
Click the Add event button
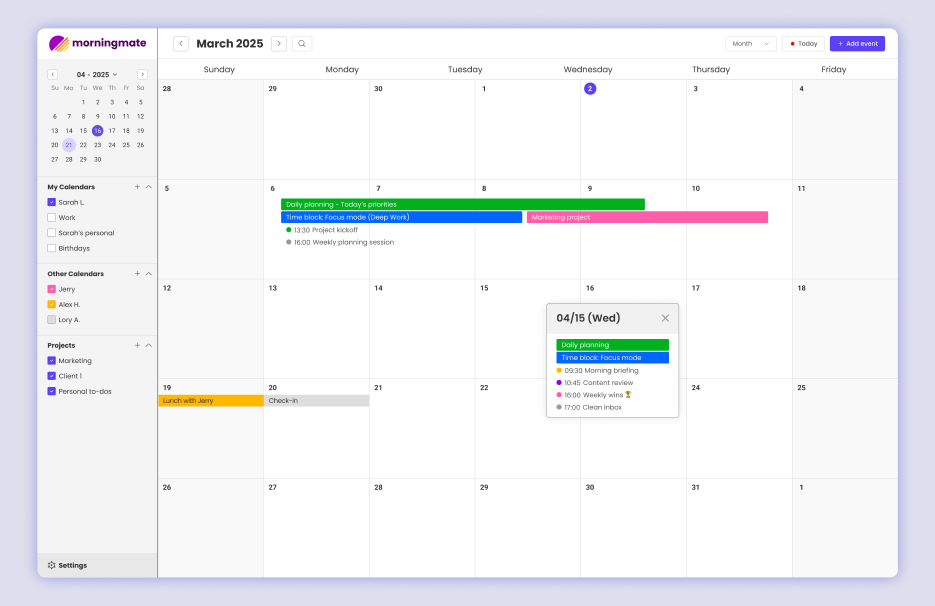tap(857, 44)
